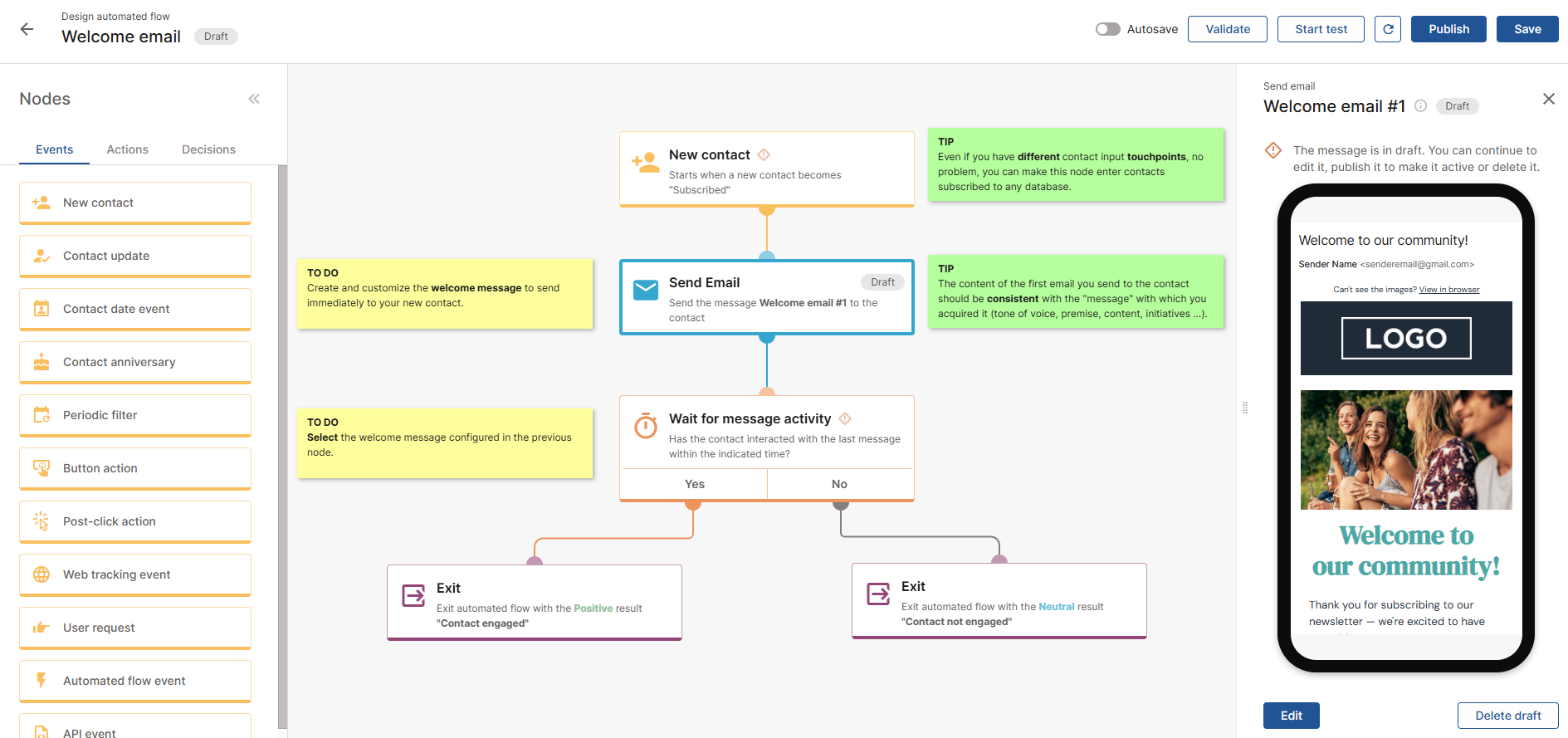The image size is (1568, 738).
Task: Click the Positive Exit node icon
Action: [x=413, y=595]
